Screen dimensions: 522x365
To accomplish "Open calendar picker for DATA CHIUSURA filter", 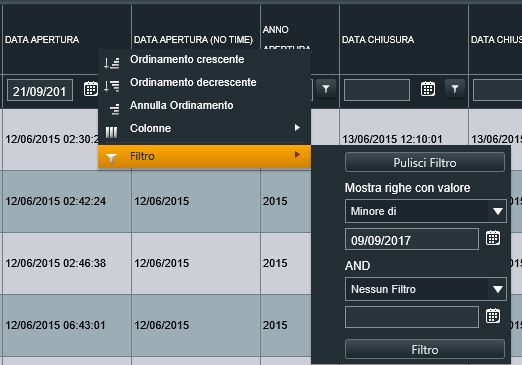I will pyautogui.click(x=428, y=89).
